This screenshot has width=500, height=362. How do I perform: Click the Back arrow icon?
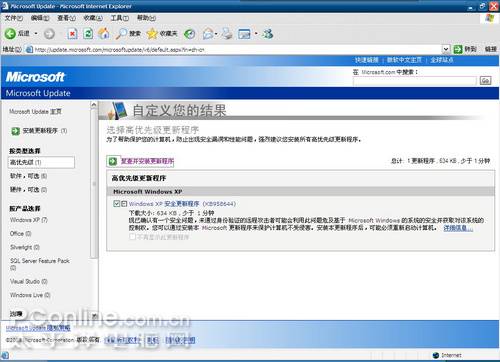pyautogui.click(x=10, y=33)
